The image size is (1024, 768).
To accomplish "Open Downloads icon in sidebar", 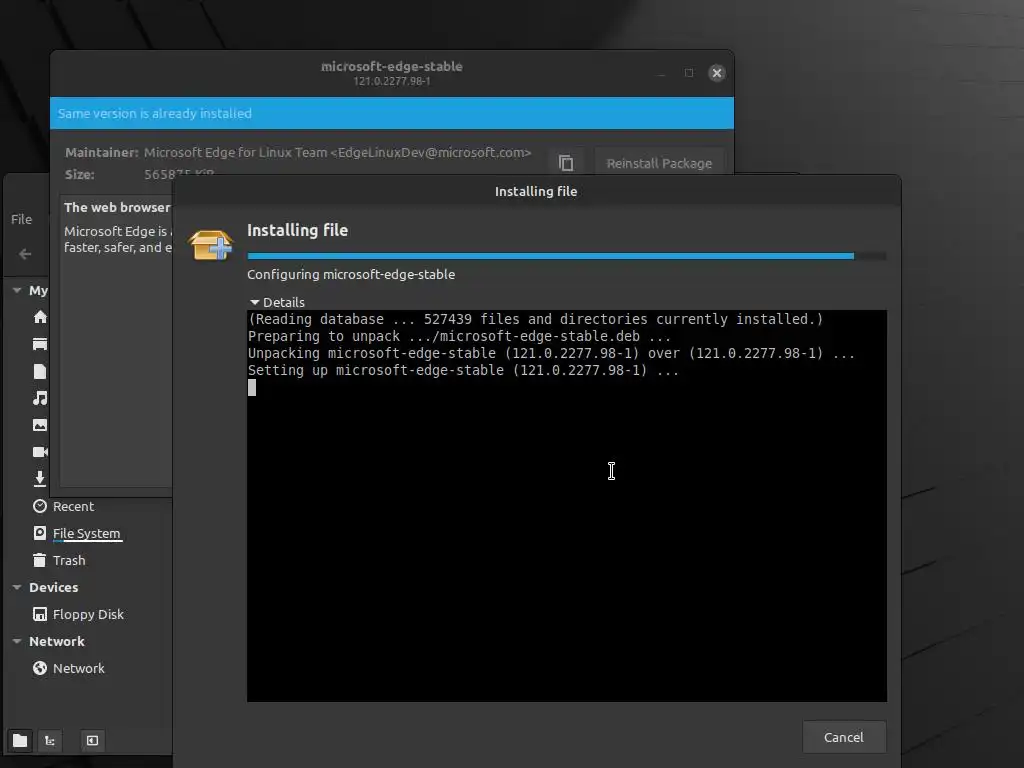I will click(x=40, y=479).
